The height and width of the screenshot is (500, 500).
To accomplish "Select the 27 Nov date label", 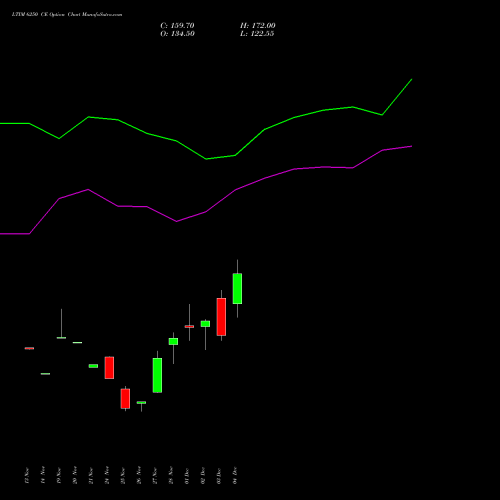I will (155, 475).
